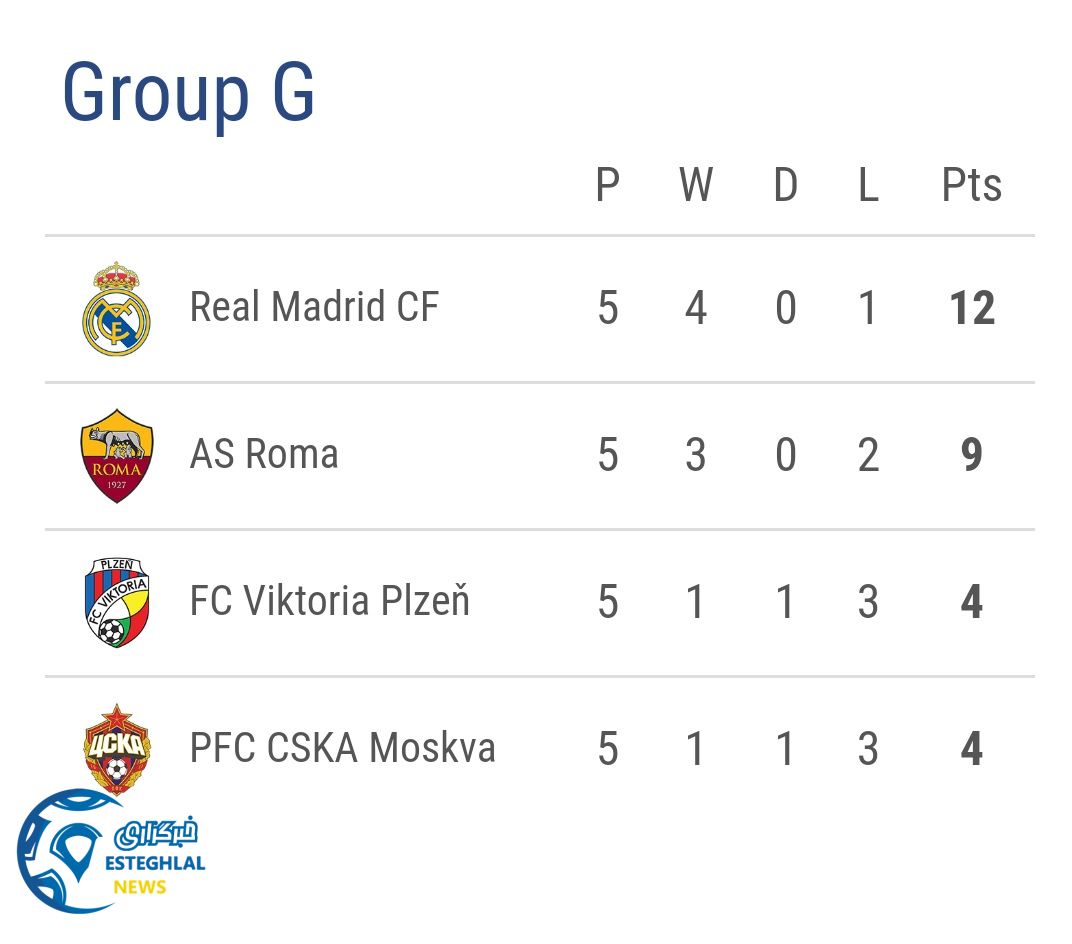Click the D column header

(x=786, y=186)
